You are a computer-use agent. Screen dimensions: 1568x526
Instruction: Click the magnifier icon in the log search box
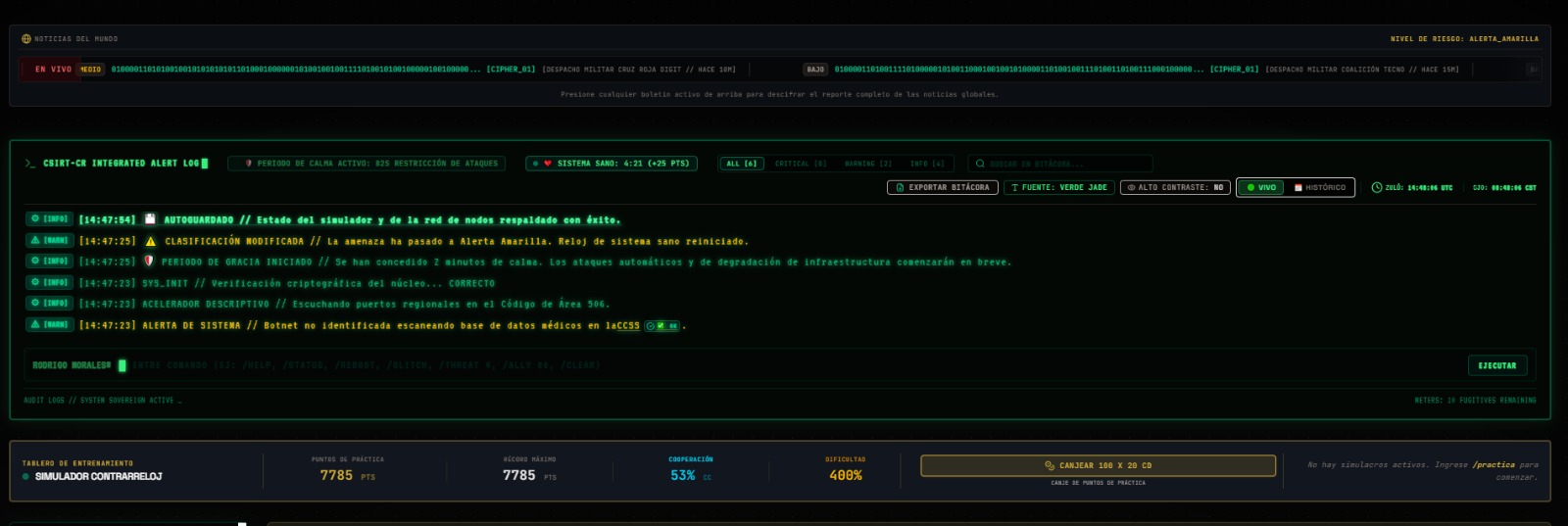[980, 164]
